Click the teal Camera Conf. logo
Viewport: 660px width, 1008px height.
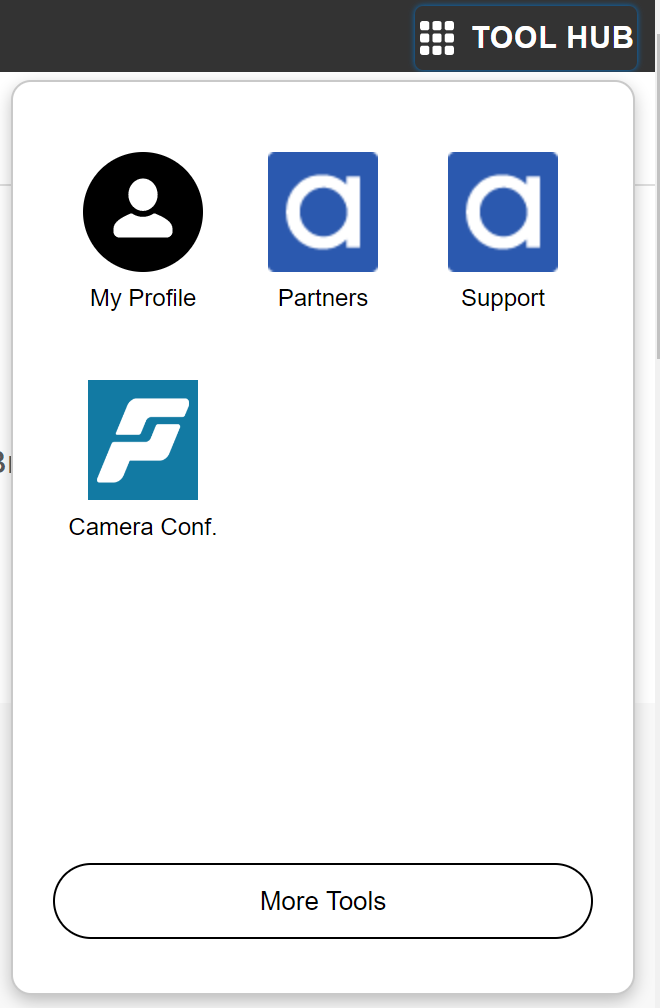[142, 440]
